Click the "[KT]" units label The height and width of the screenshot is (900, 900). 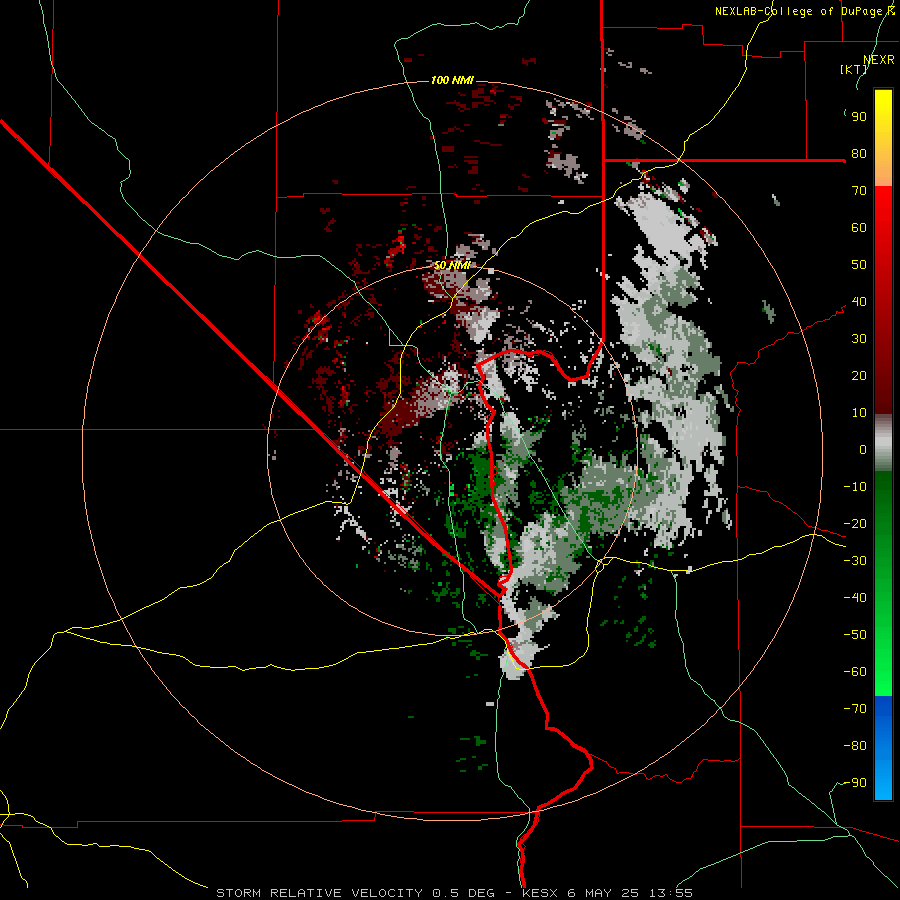[854, 69]
